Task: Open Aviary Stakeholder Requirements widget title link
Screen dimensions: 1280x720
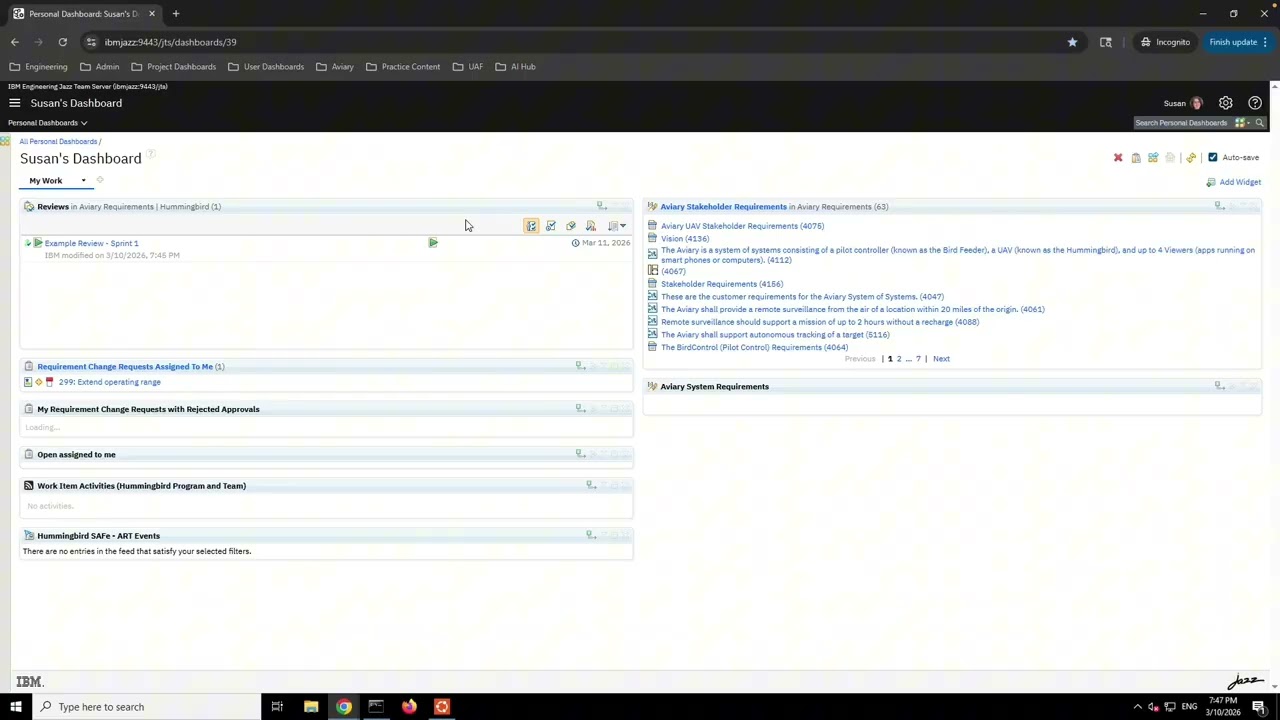Action: pyautogui.click(x=723, y=206)
